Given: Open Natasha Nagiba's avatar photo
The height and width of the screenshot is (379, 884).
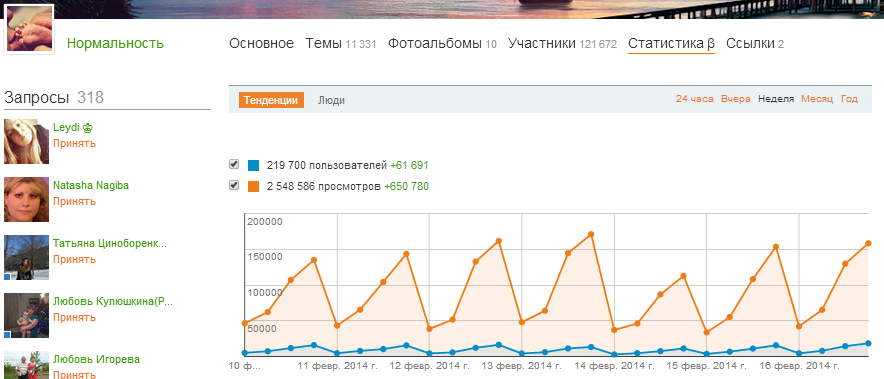Looking at the screenshot, I should click(26, 200).
